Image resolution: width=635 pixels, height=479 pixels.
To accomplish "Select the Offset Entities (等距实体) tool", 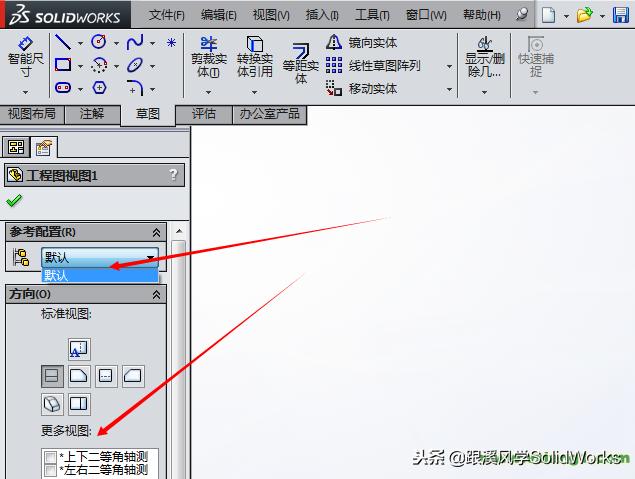I will [x=300, y=63].
